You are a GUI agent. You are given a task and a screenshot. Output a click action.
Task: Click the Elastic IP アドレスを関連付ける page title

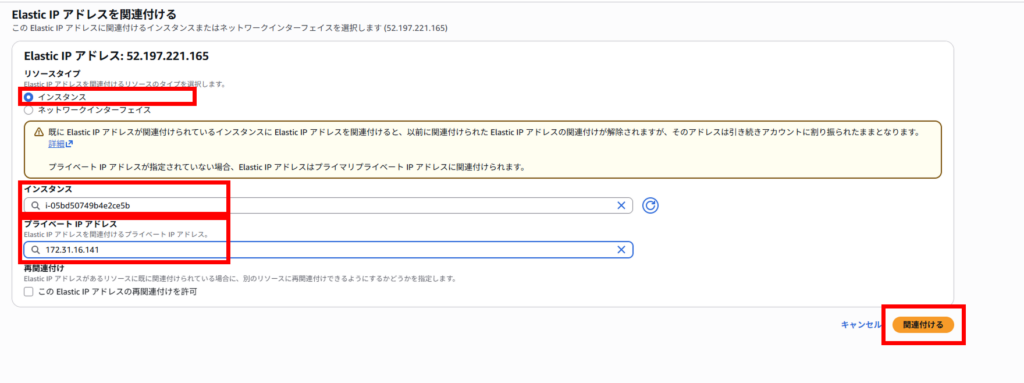click(95, 14)
